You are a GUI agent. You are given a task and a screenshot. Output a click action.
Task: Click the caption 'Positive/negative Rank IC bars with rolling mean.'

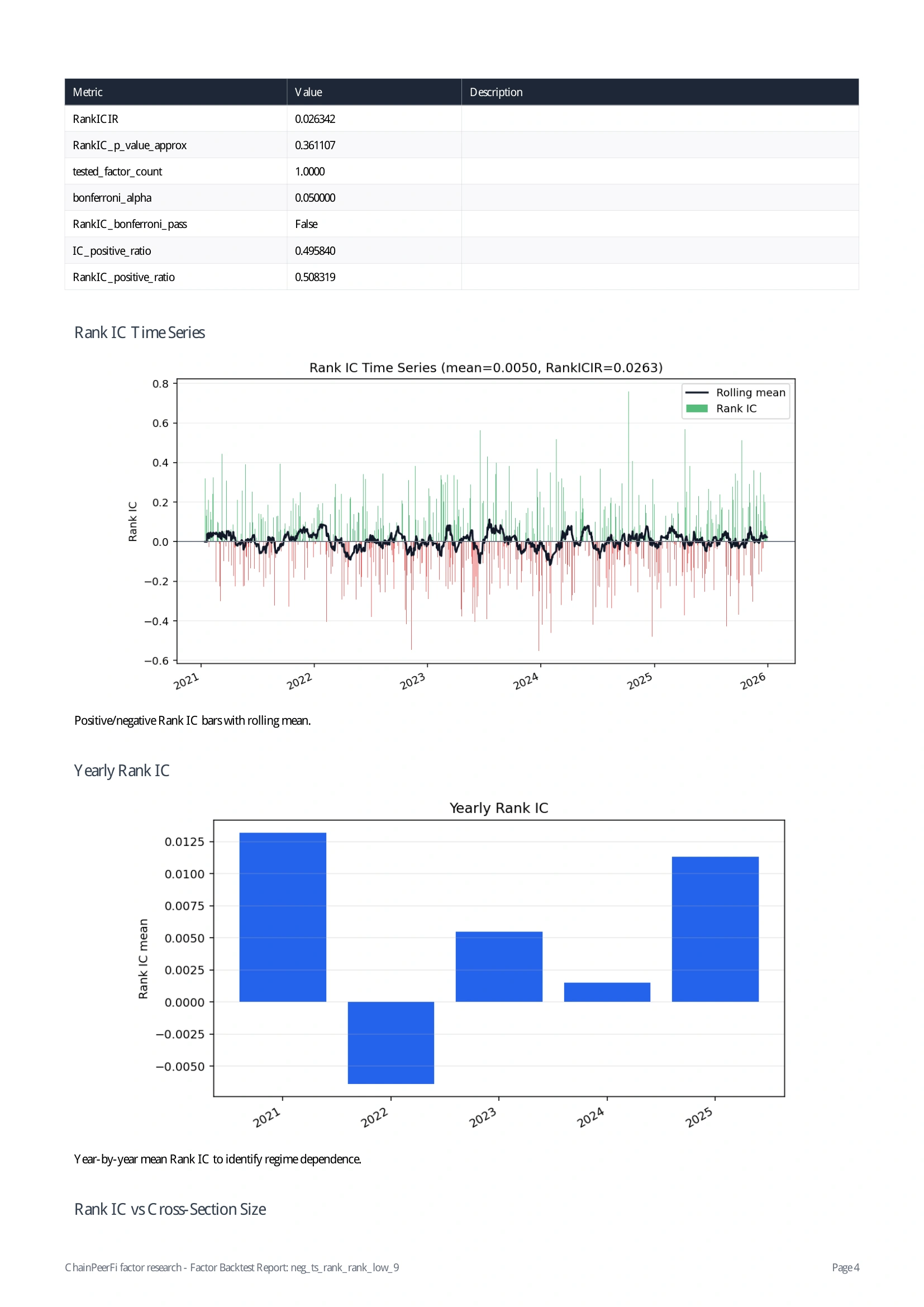[192, 721]
